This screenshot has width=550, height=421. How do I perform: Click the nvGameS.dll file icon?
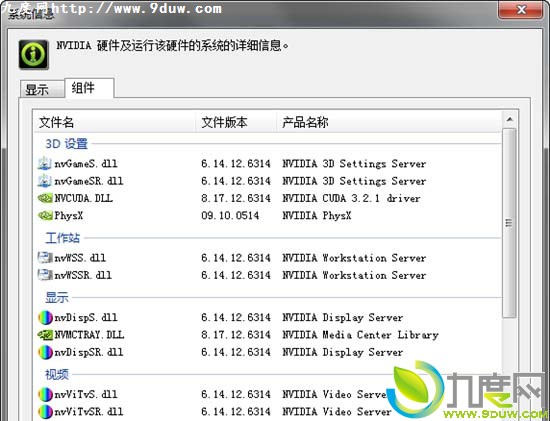(x=45, y=163)
